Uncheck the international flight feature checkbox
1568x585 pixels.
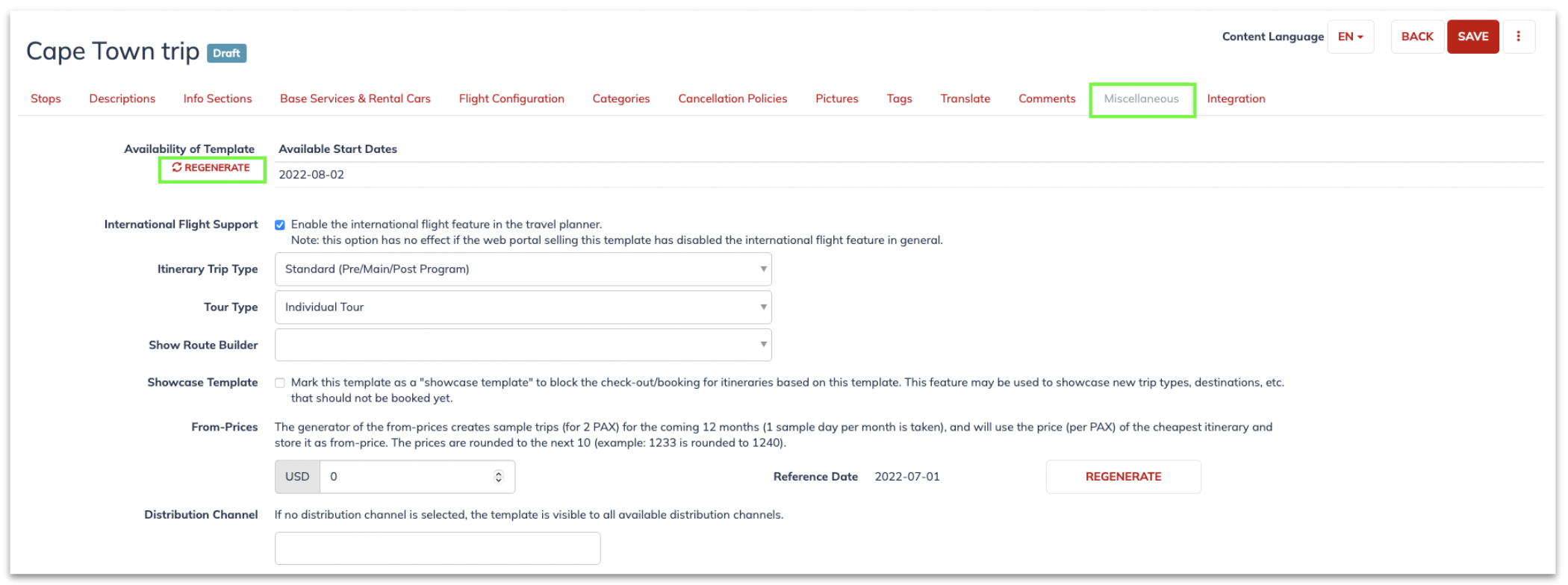pyautogui.click(x=280, y=225)
